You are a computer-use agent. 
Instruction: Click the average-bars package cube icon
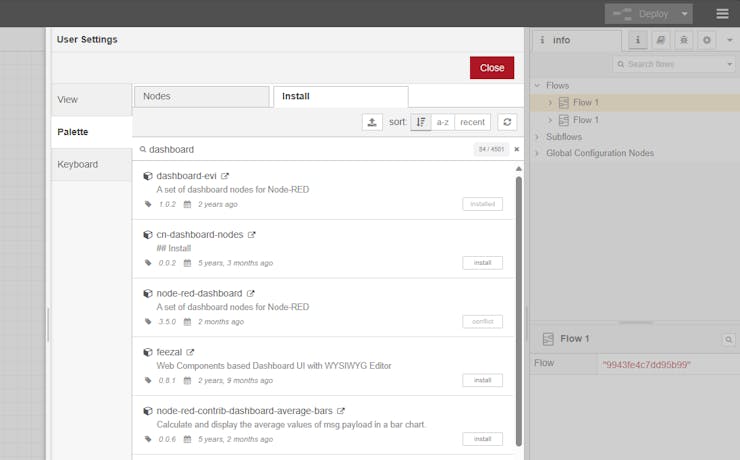point(148,411)
